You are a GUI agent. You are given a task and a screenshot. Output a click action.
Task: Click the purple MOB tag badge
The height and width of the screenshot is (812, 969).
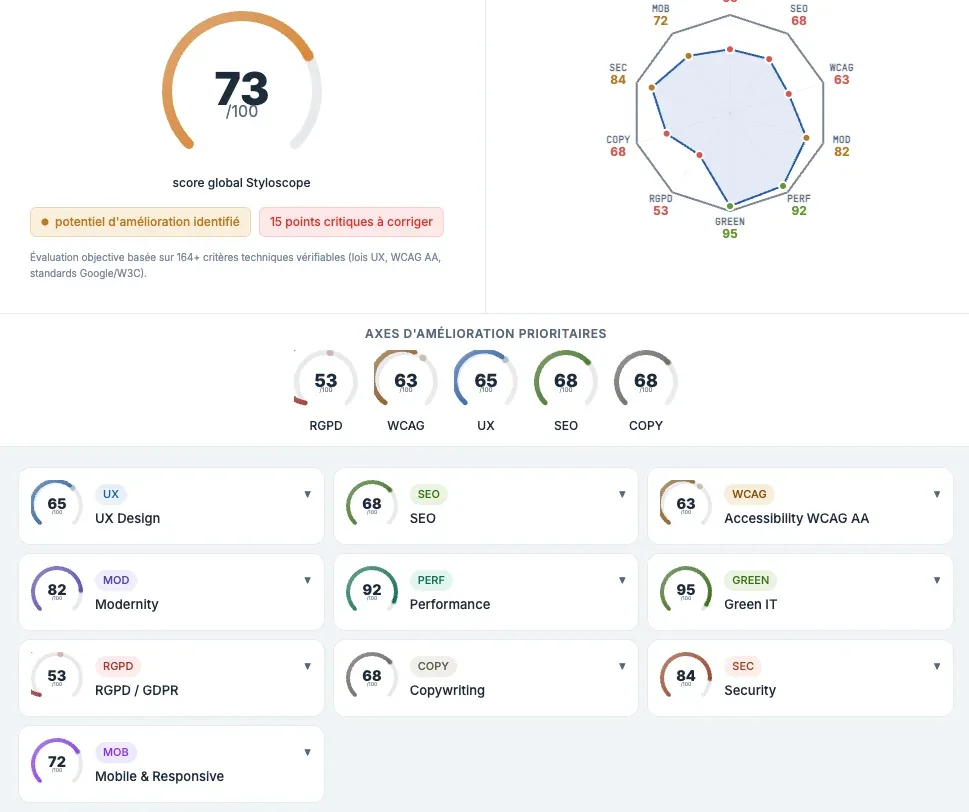[116, 752]
